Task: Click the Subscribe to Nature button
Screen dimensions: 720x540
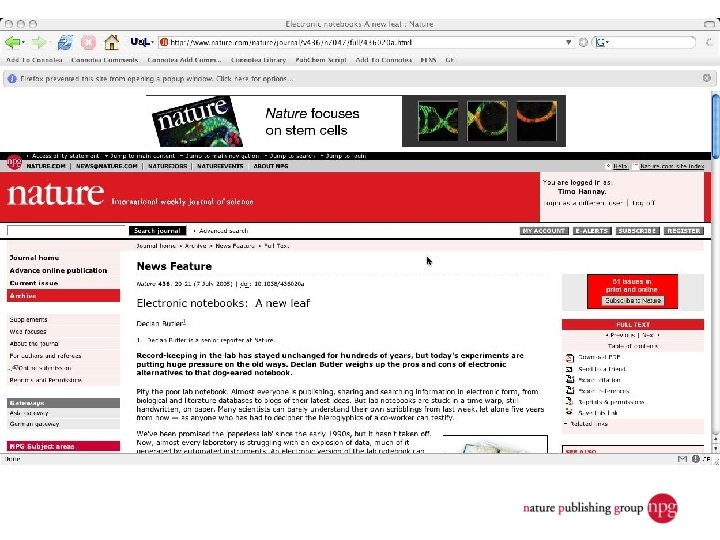Action: (x=633, y=301)
